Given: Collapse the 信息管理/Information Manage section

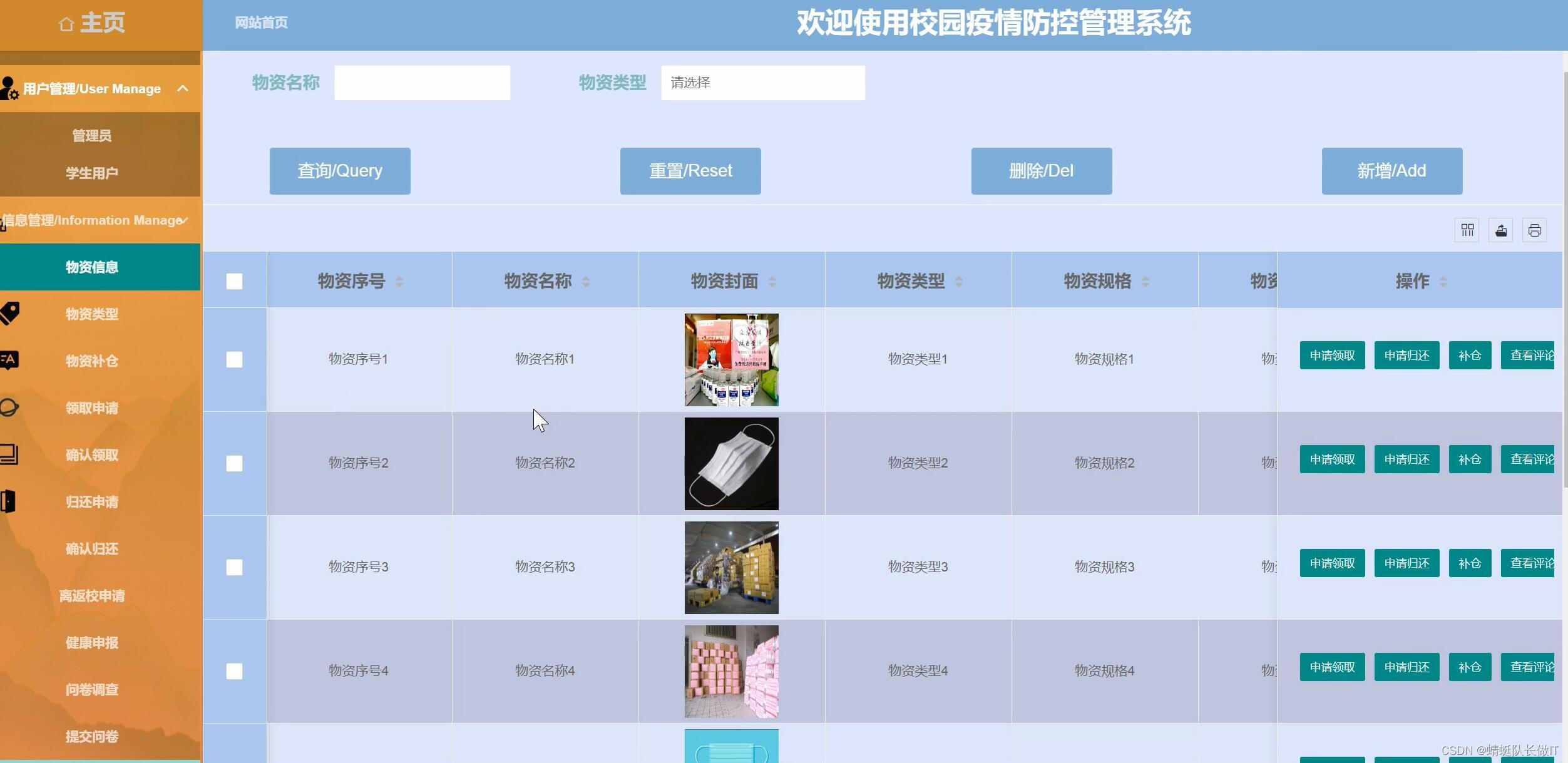Looking at the screenshot, I should (183, 220).
